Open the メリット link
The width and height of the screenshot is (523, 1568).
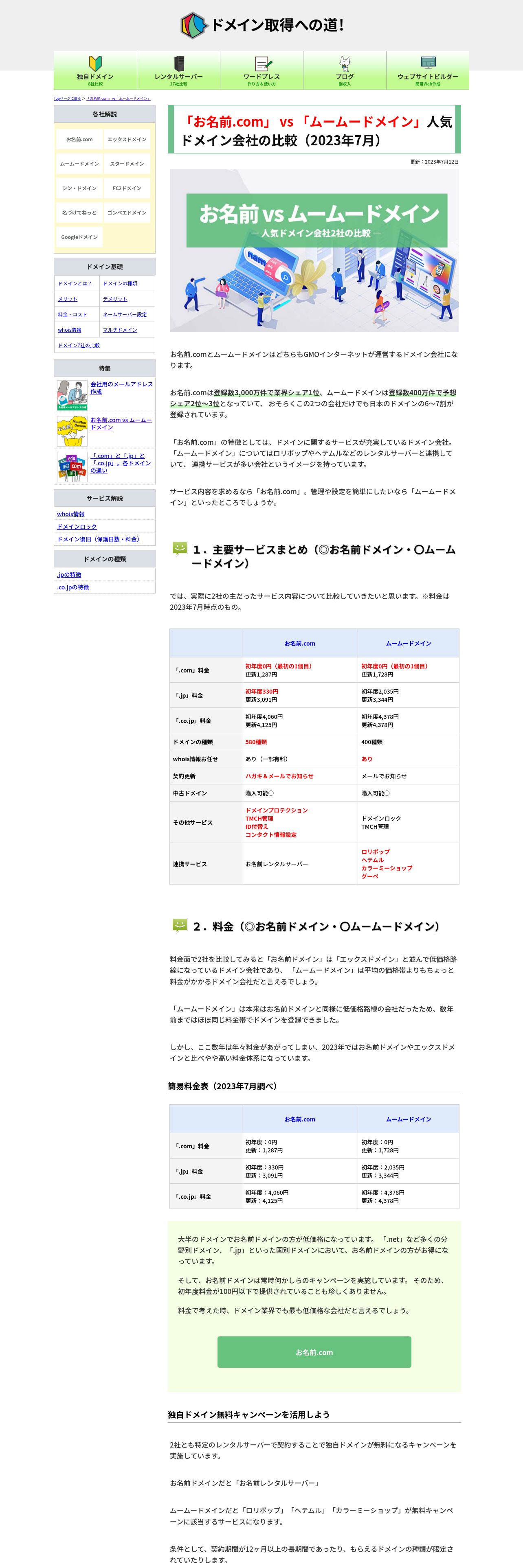pos(68,299)
